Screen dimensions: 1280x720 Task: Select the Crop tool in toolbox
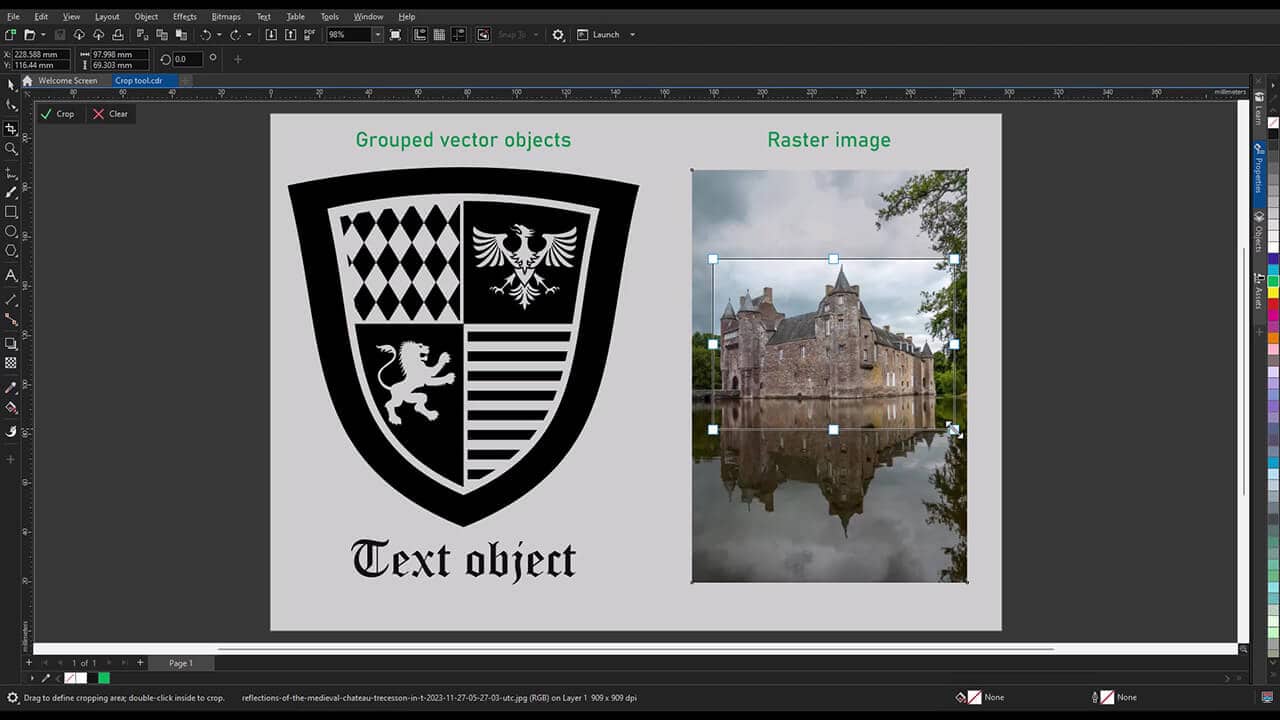pyautogui.click(x=11, y=129)
